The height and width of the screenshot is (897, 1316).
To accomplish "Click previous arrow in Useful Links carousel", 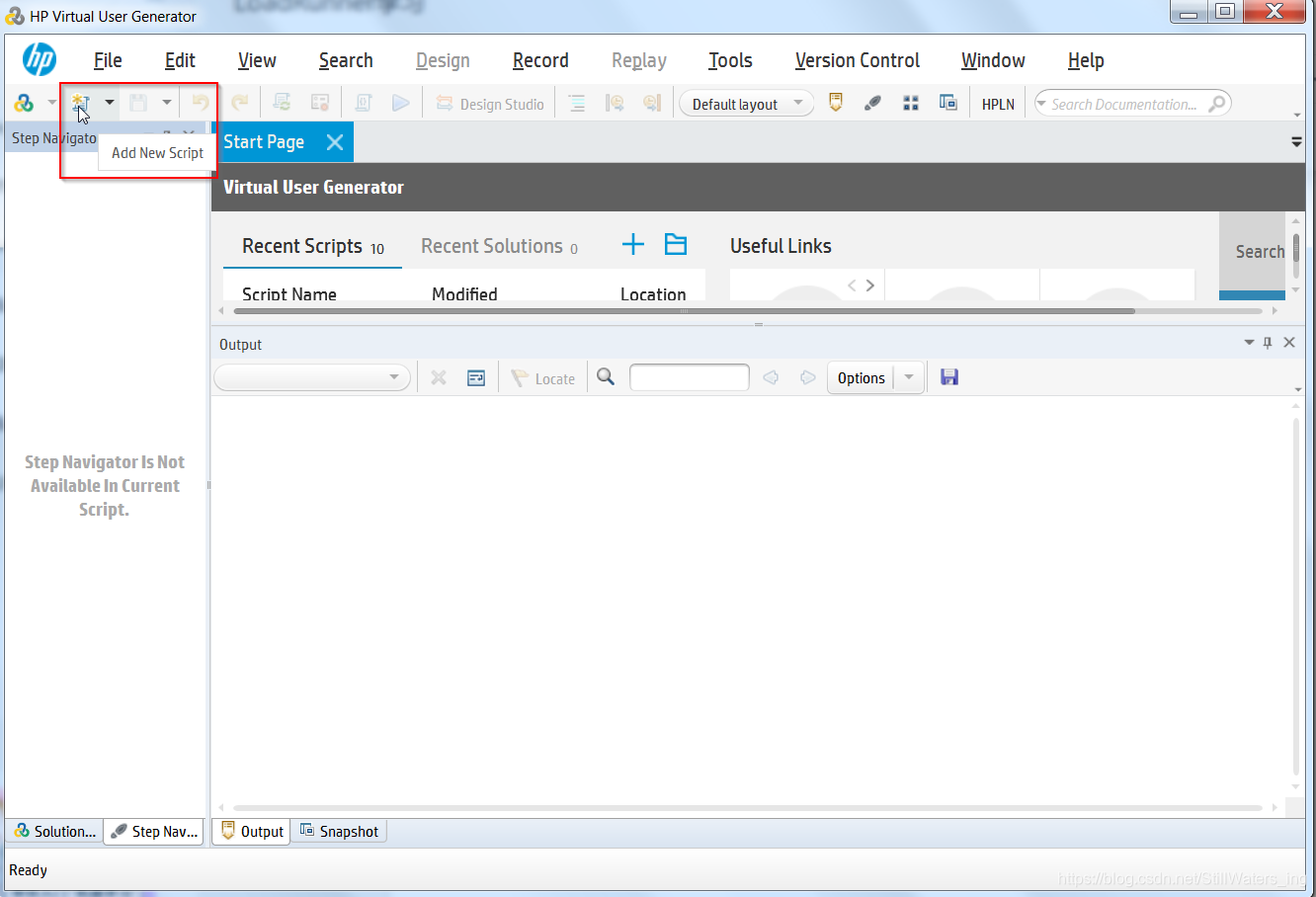I will pos(852,285).
